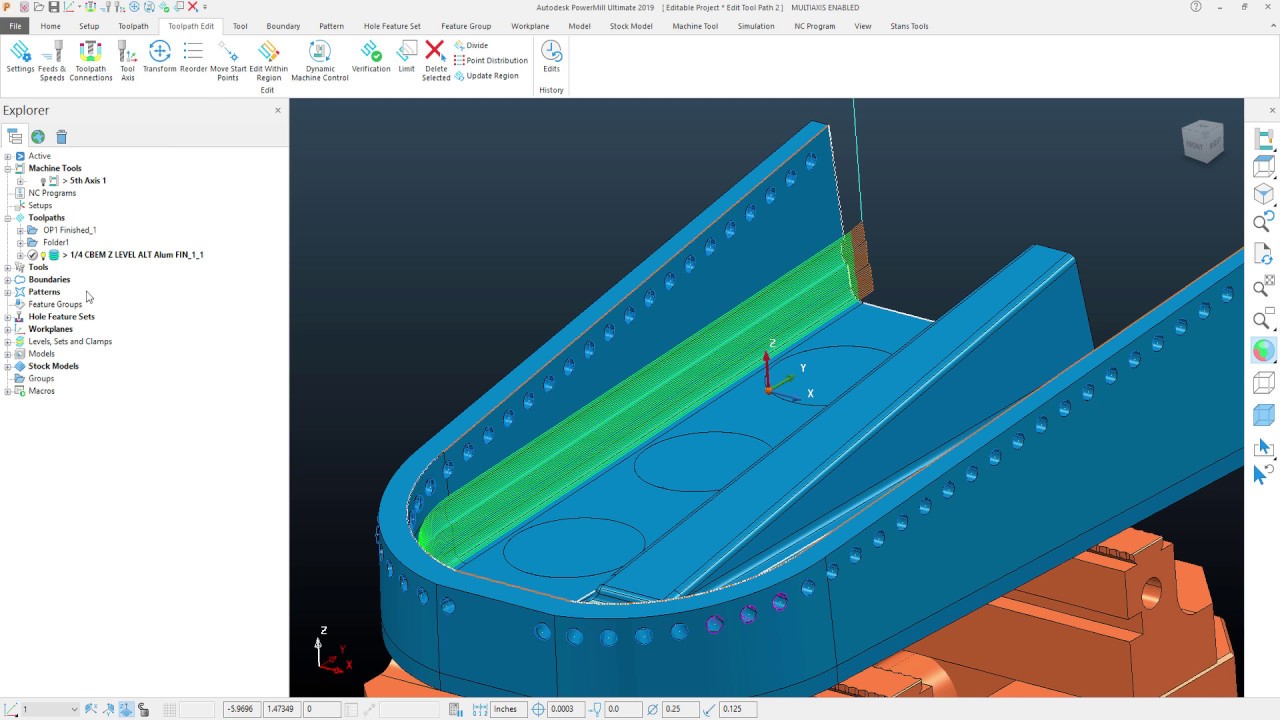Image resolution: width=1280 pixels, height=720 pixels.
Task: Select Levels, Sets and Clamps
Action: 70,341
